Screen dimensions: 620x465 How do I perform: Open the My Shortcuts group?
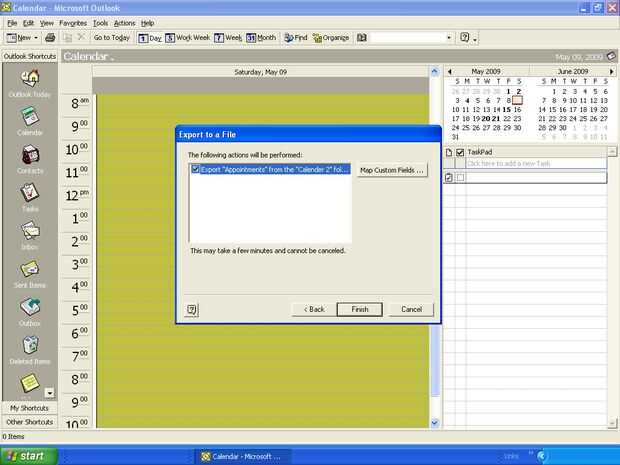(x=29, y=408)
